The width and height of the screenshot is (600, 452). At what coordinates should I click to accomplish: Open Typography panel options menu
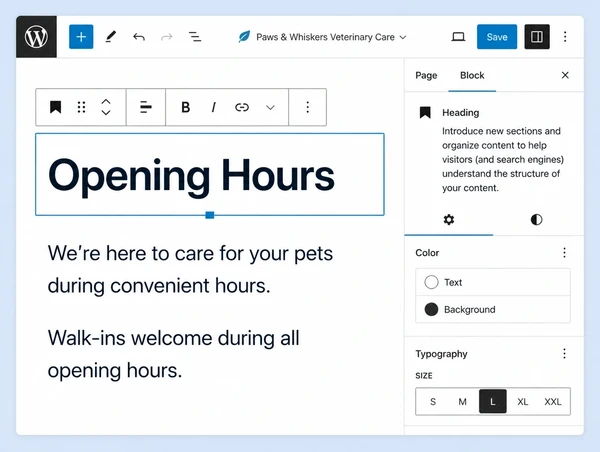pos(564,354)
